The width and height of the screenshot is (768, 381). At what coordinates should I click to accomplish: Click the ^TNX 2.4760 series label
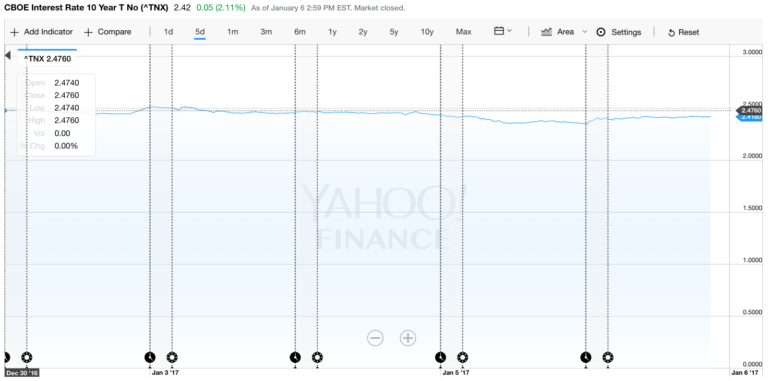tap(48, 59)
